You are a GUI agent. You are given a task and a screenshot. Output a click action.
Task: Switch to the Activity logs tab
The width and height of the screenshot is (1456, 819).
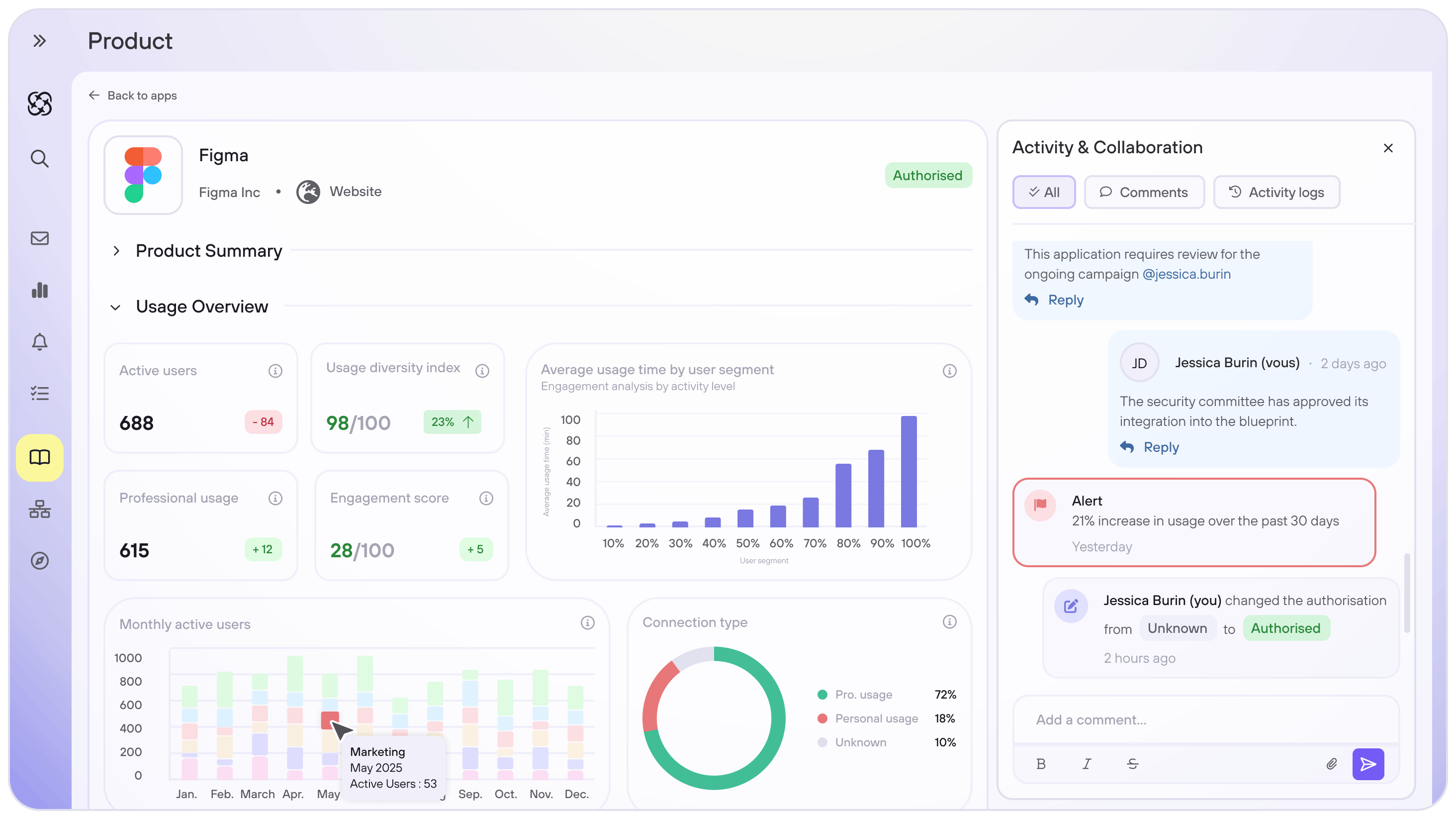[1276, 192]
